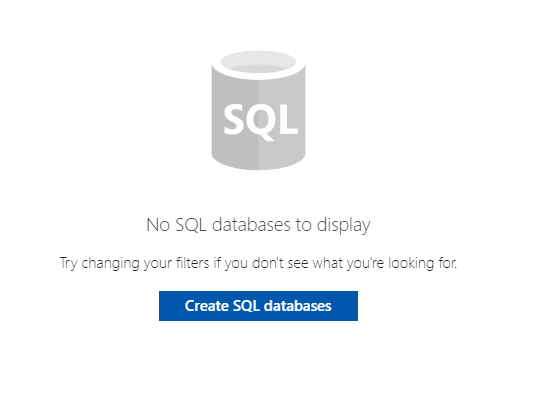
Task: Click "looking for" at the hint's end
Action: [423, 263]
